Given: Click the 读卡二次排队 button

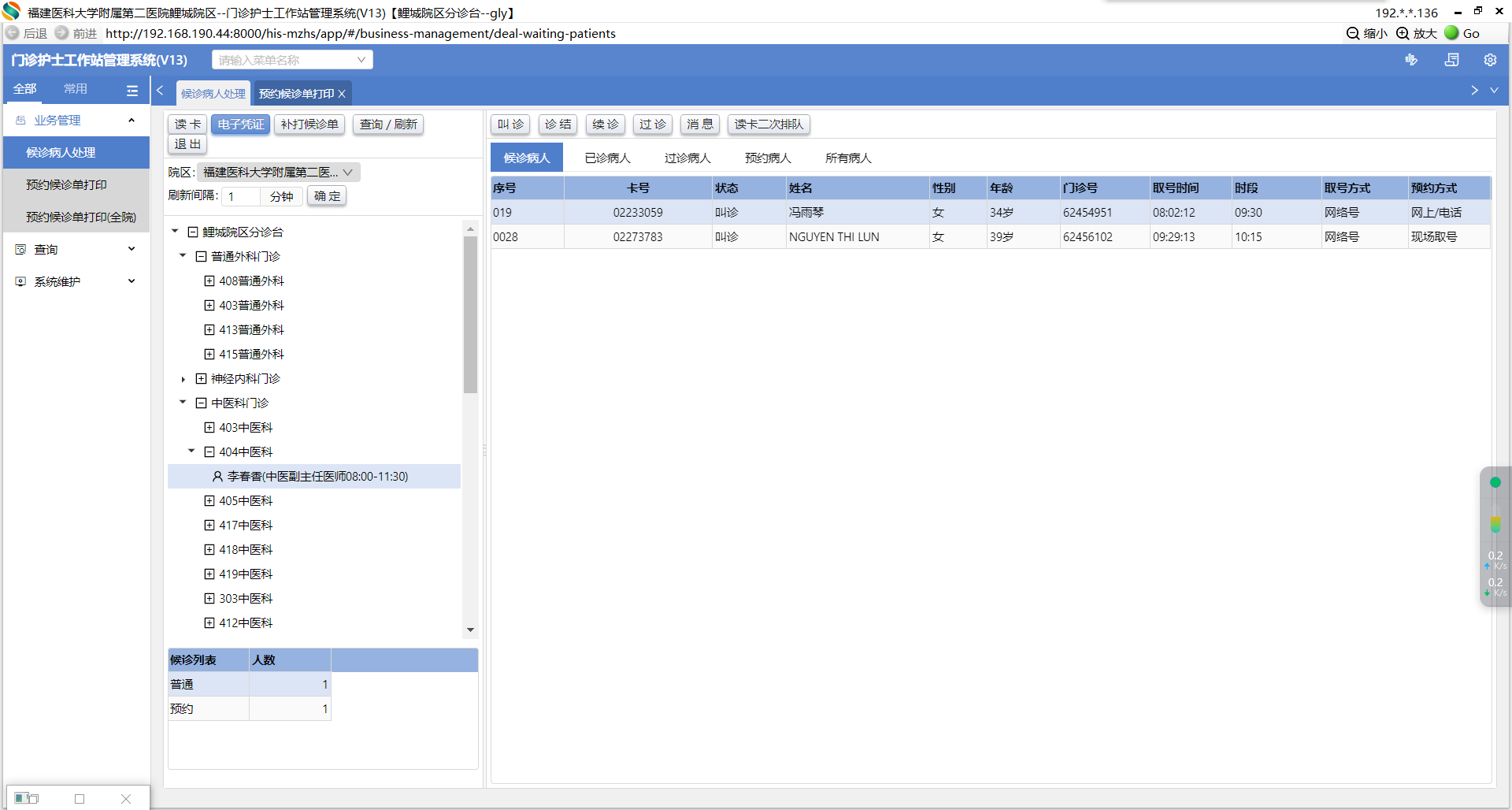Looking at the screenshot, I should [769, 124].
